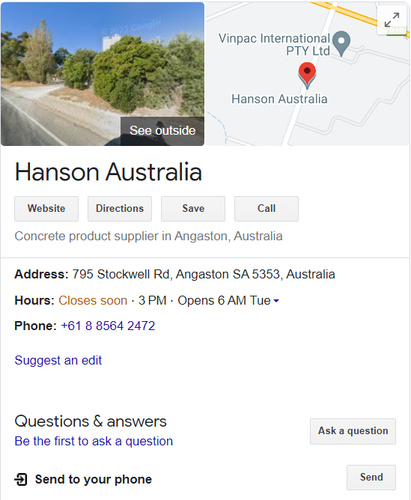Click the Hanson Australia label on map

[x=279, y=99]
